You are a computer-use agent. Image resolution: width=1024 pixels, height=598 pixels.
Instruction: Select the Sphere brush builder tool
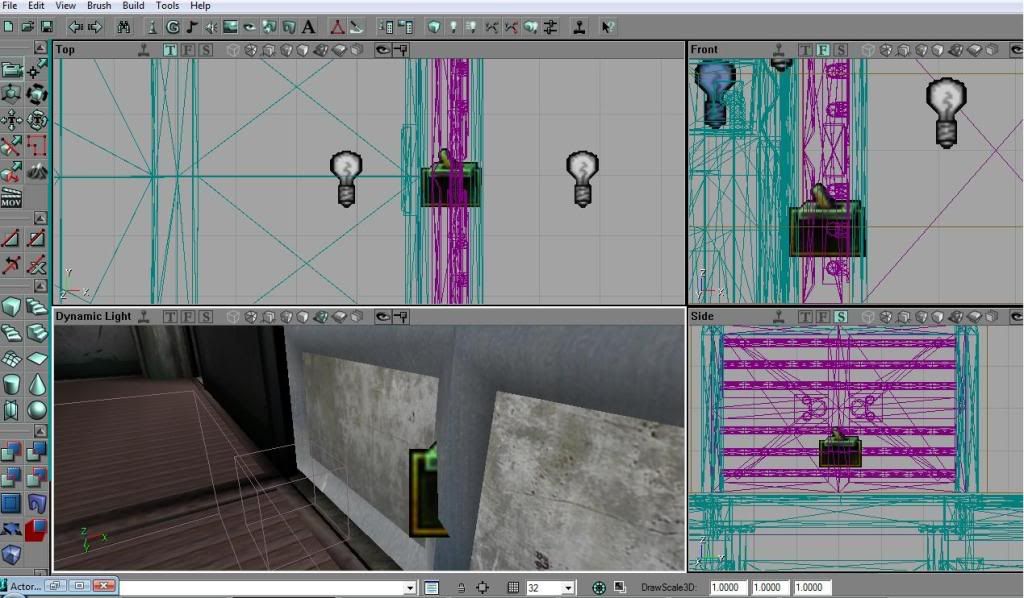coord(36,409)
